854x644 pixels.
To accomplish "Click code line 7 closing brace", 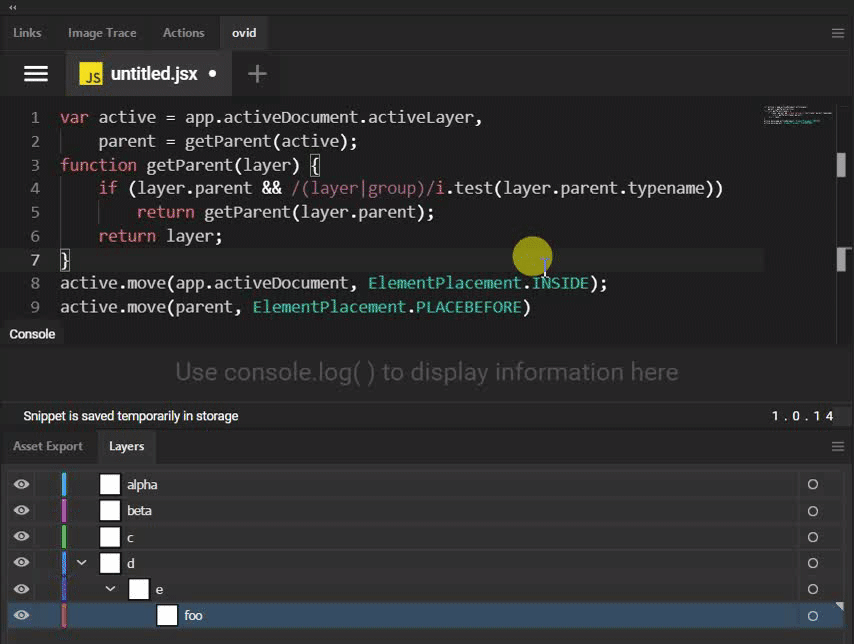I will pos(65,260).
